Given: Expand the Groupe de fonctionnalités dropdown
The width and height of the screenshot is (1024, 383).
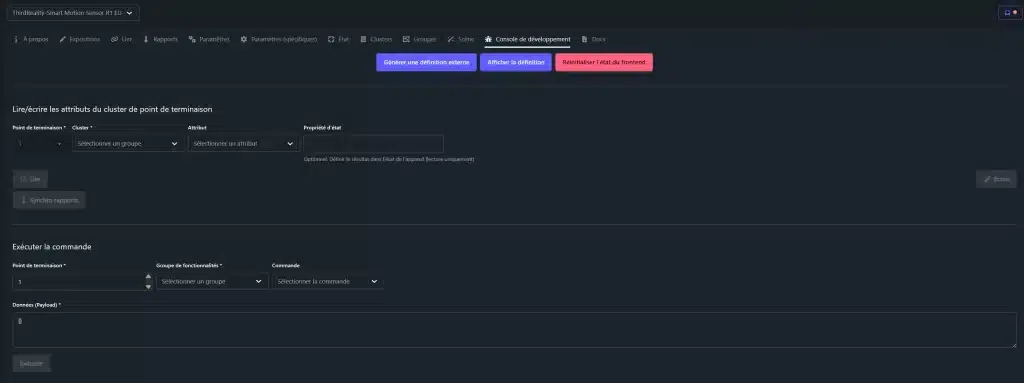Looking at the screenshot, I should pyautogui.click(x=212, y=282).
